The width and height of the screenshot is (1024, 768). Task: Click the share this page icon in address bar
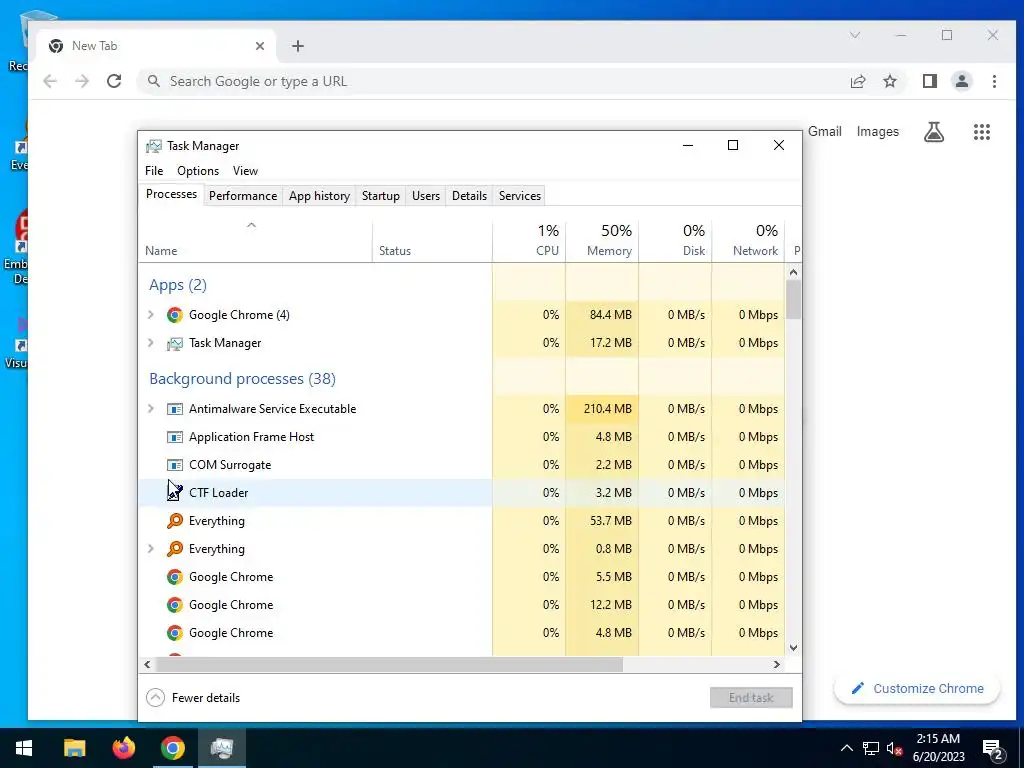pos(857,81)
